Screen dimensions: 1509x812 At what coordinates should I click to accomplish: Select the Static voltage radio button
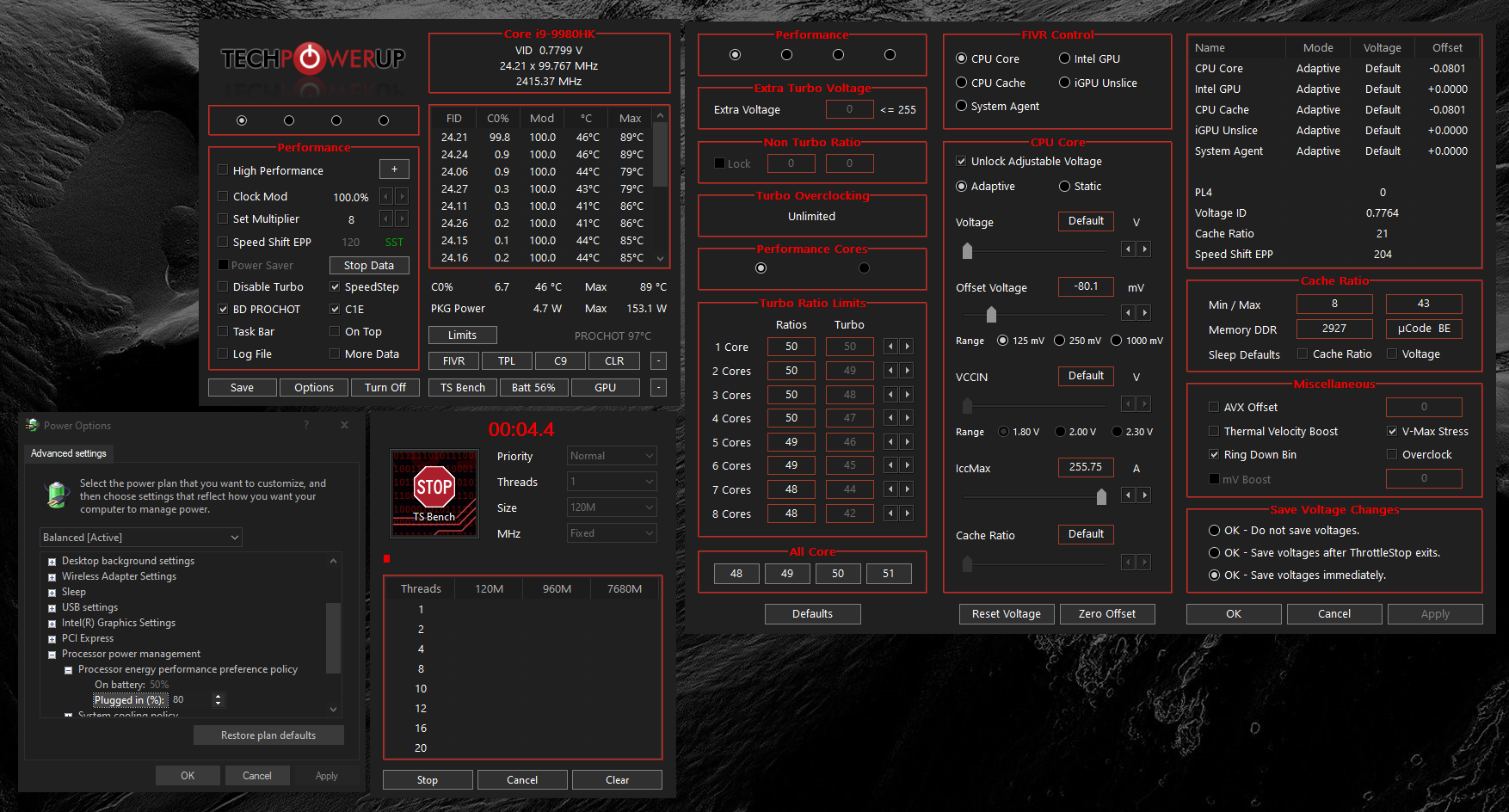click(x=1065, y=186)
